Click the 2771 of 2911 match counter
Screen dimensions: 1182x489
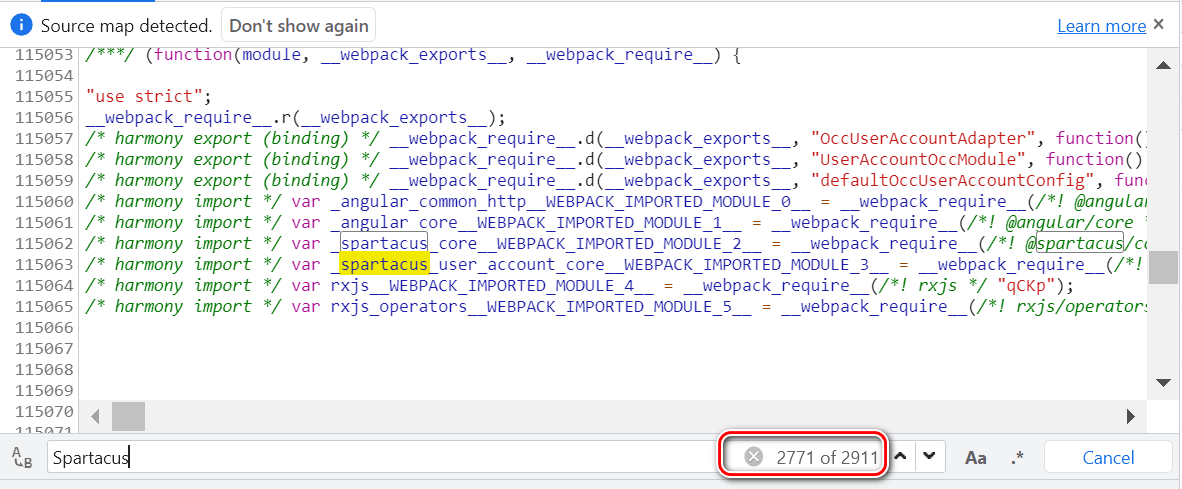tap(827, 457)
